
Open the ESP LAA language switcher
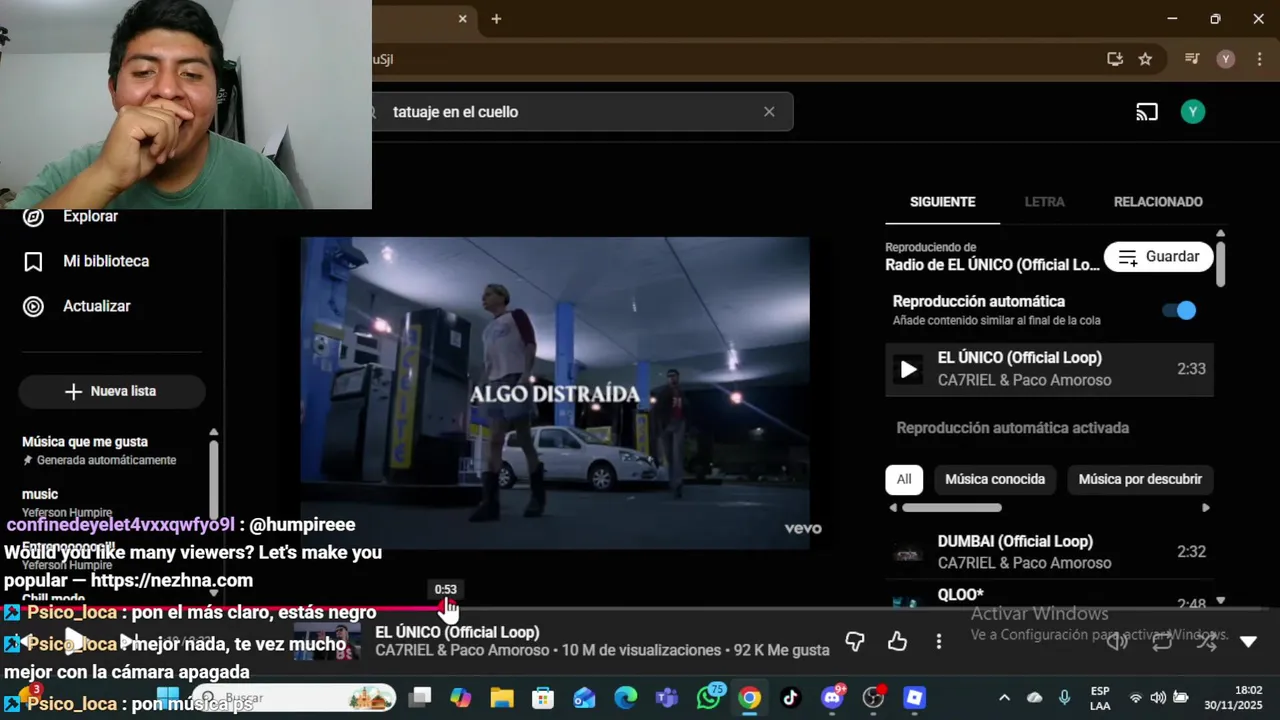(x=1100, y=698)
